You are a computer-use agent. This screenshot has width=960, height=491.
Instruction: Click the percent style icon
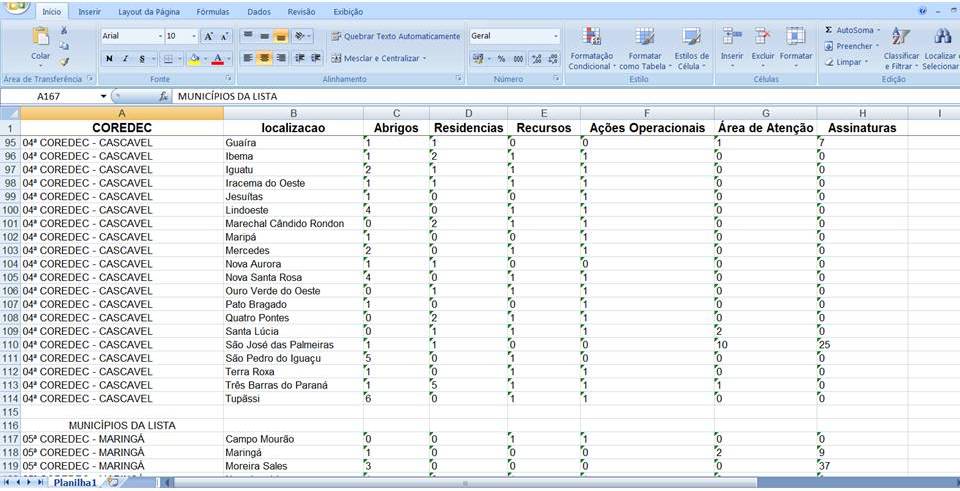tap(502, 59)
